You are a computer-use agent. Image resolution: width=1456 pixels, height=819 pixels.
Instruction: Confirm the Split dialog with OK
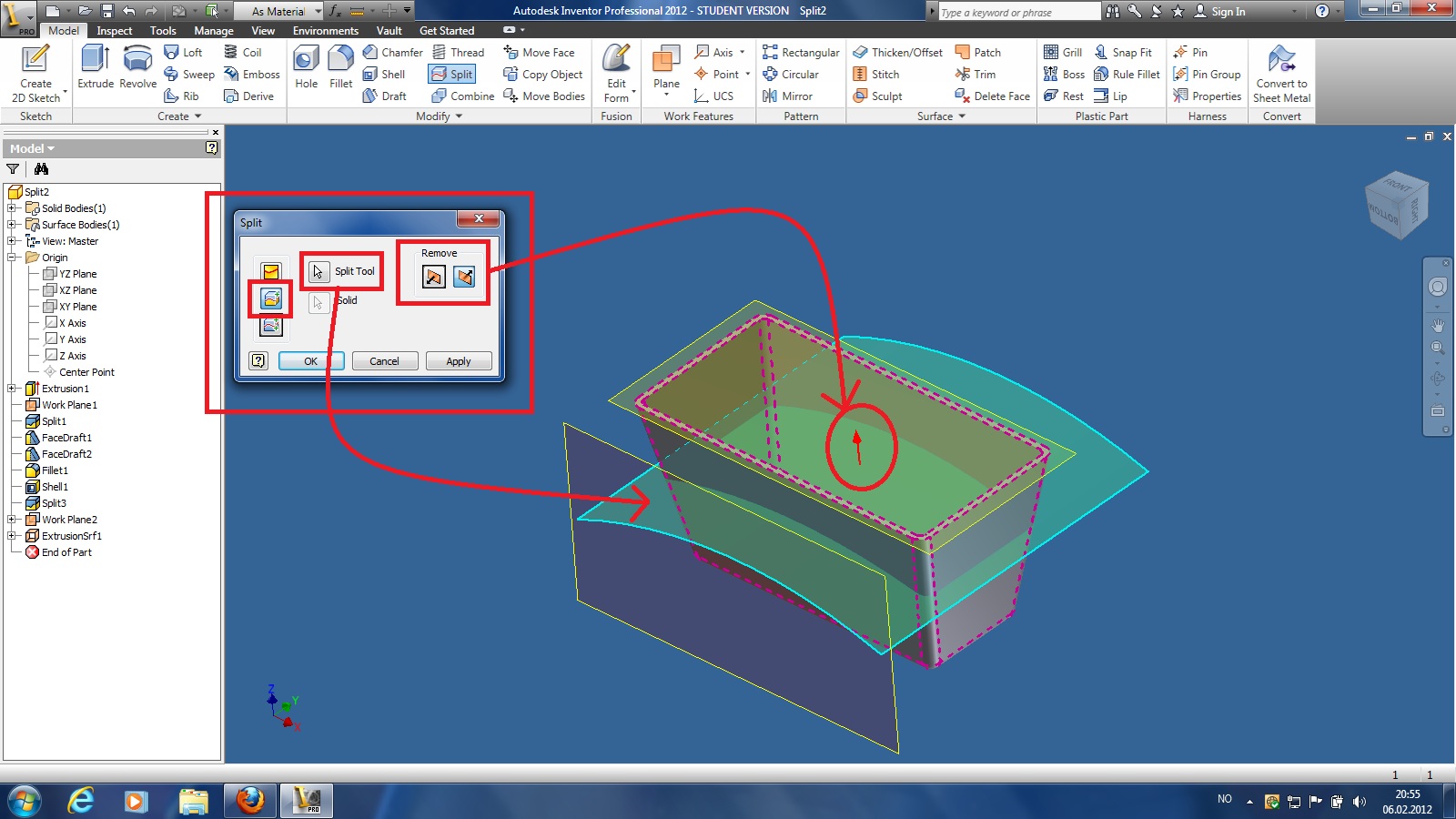point(311,361)
